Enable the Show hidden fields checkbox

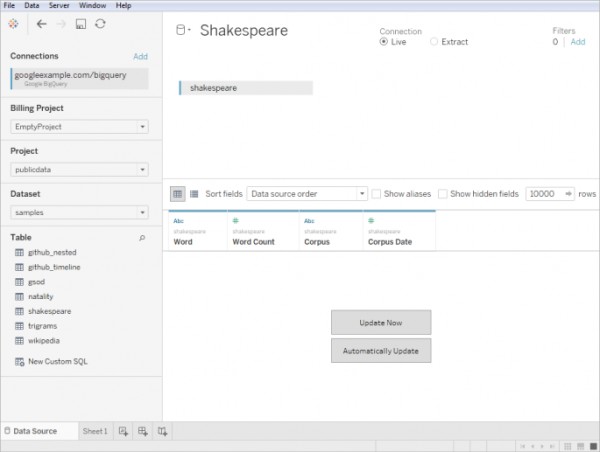[443, 194]
